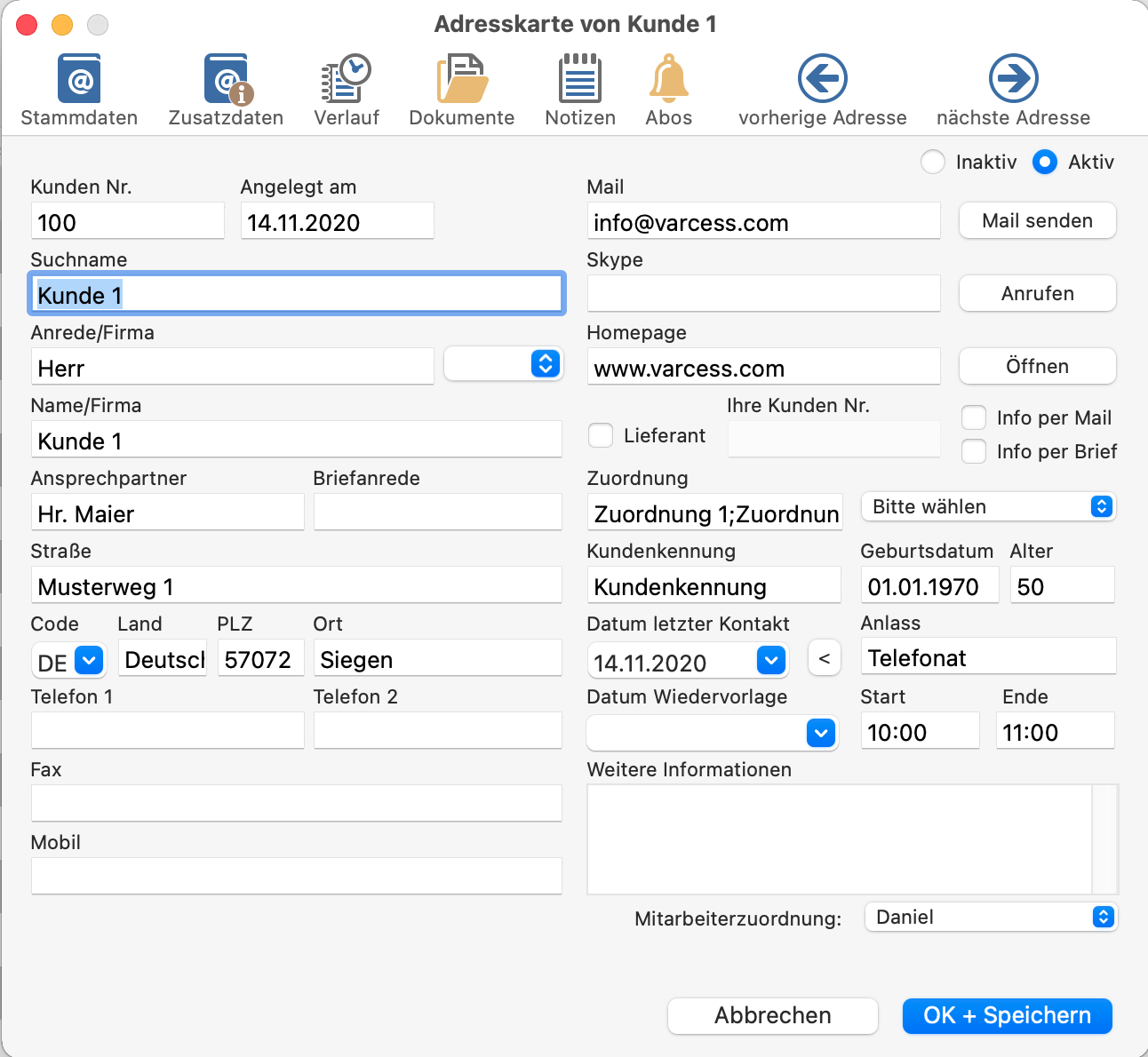Select the Inaktiv radio button
Viewport: 1148px width, 1057px height.
pos(933,162)
